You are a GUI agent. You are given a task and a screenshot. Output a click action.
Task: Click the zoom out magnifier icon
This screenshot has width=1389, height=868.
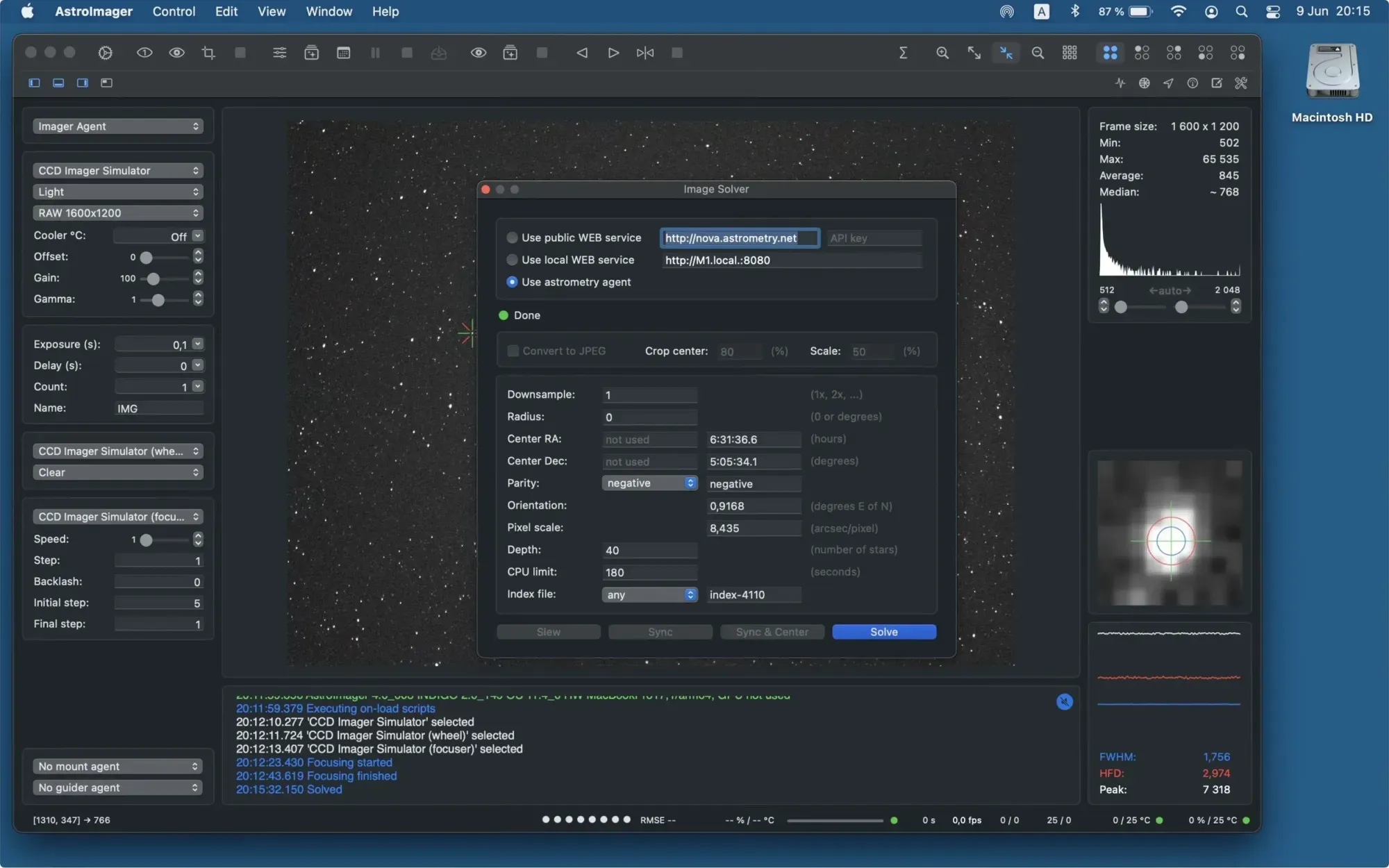[x=1038, y=53]
